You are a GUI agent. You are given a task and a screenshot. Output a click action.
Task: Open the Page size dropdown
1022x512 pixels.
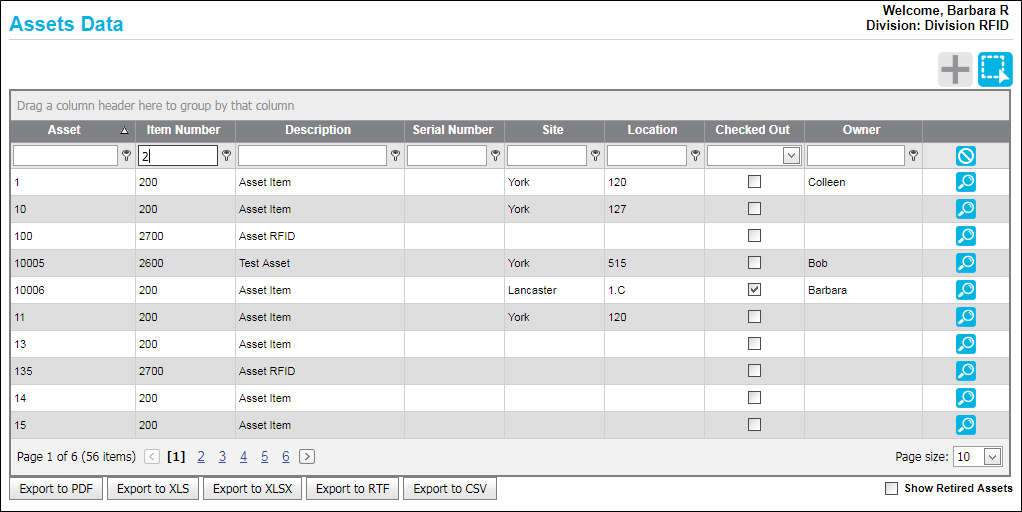click(x=992, y=457)
